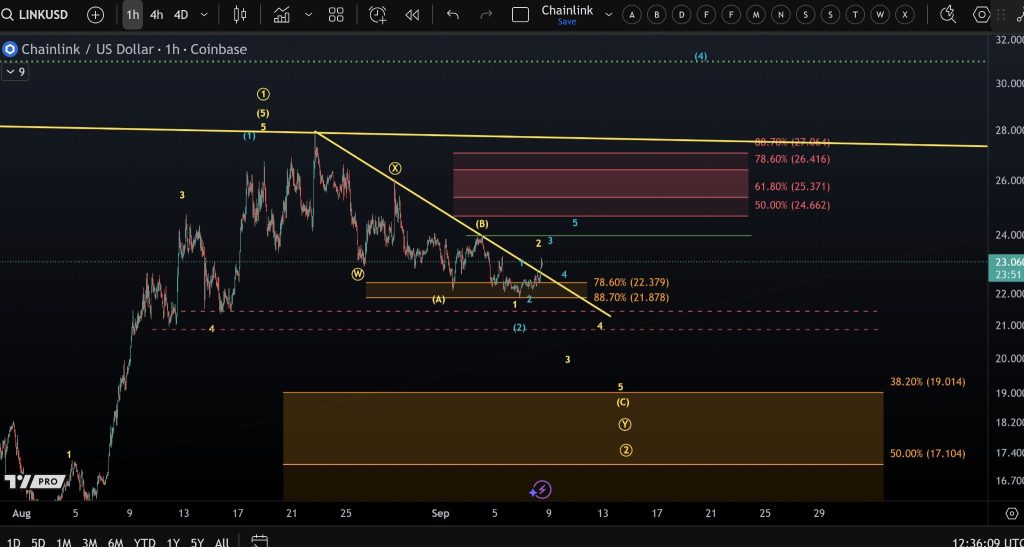1024x547 pixels.
Task: Set the date range to YTD
Action: pos(145,542)
